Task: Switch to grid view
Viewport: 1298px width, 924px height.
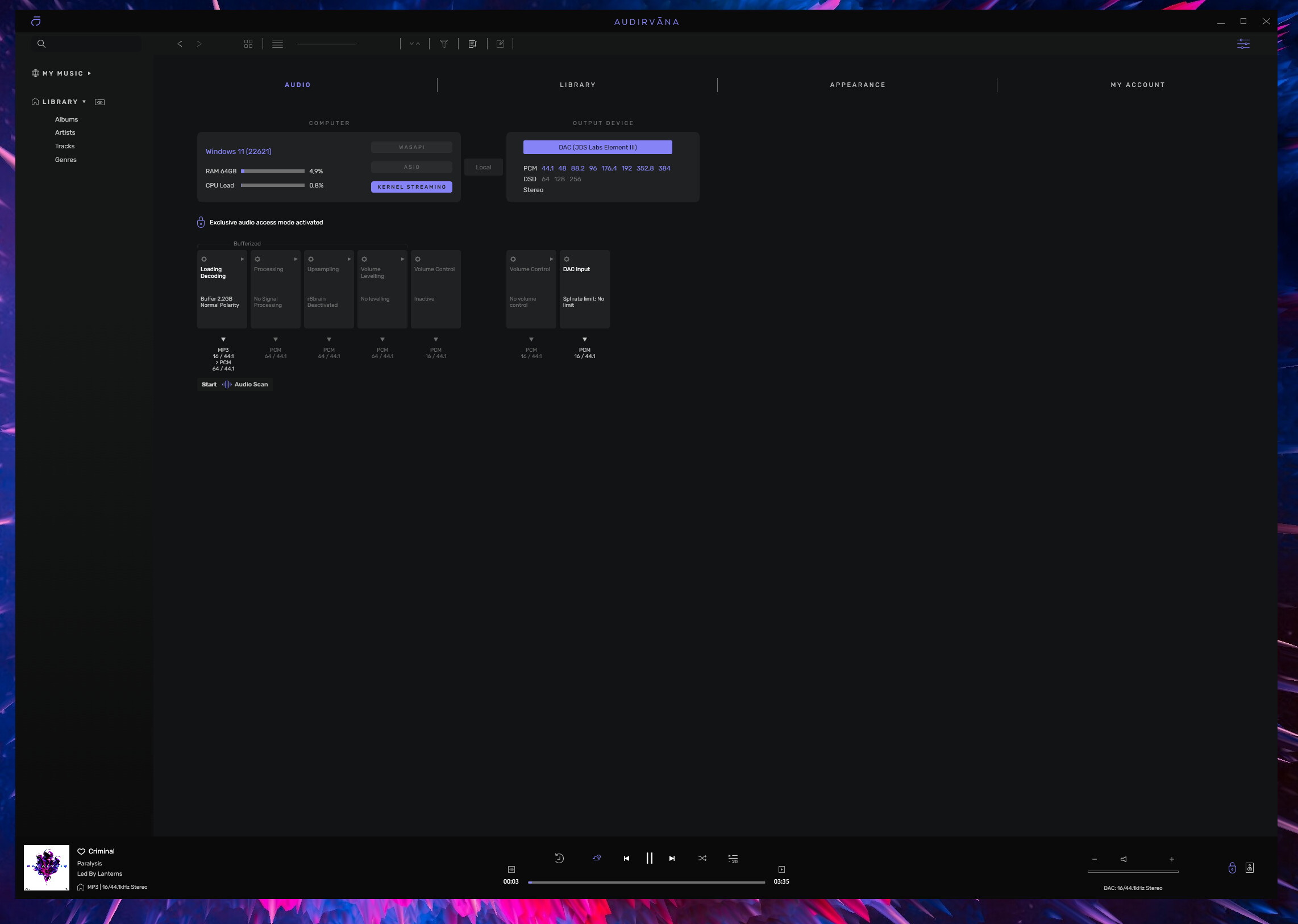Action: coord(248,44)
